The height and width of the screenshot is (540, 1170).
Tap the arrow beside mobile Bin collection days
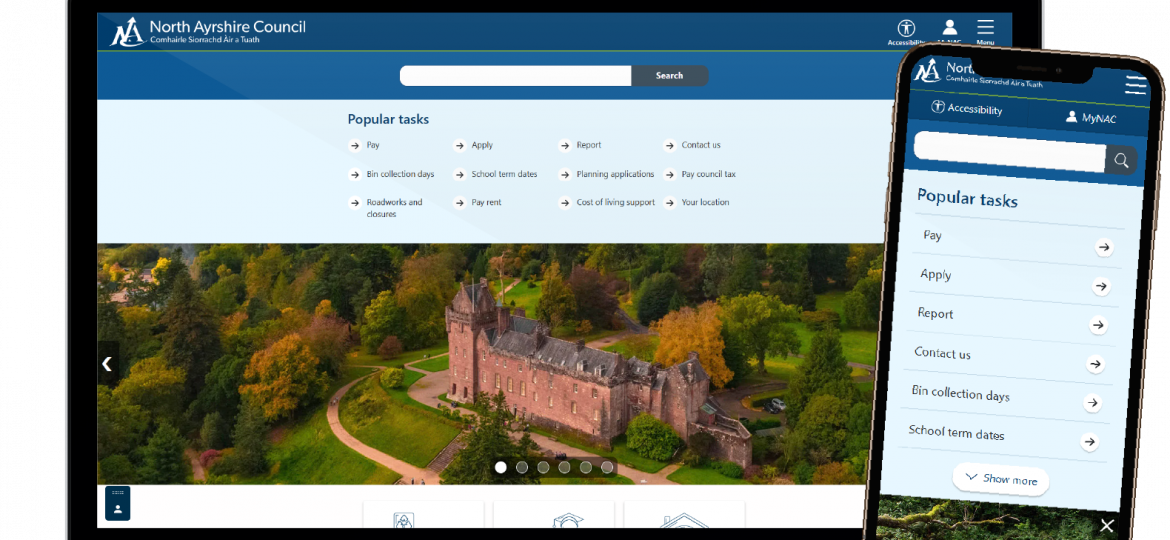1092,403
